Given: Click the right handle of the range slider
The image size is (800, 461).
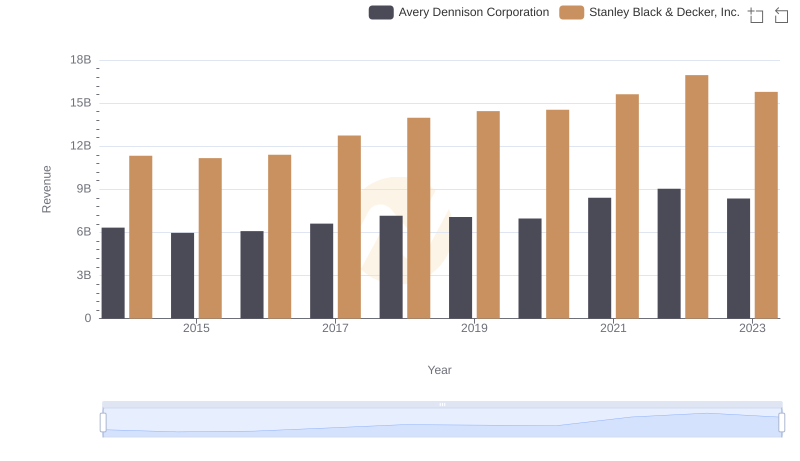Looking at the screenshot, I should point(782,422).
